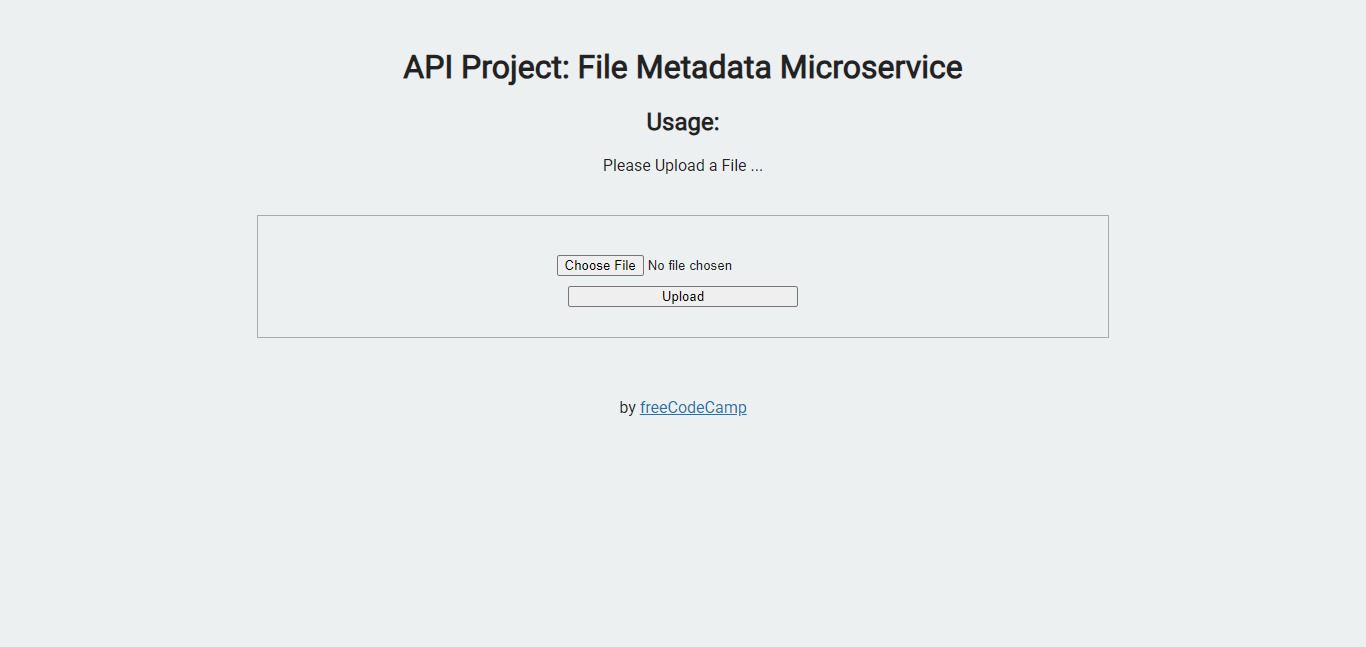Click the "No file chosen" label
The height and width of the screenshot is (647, 1366).
click(690, 266)
